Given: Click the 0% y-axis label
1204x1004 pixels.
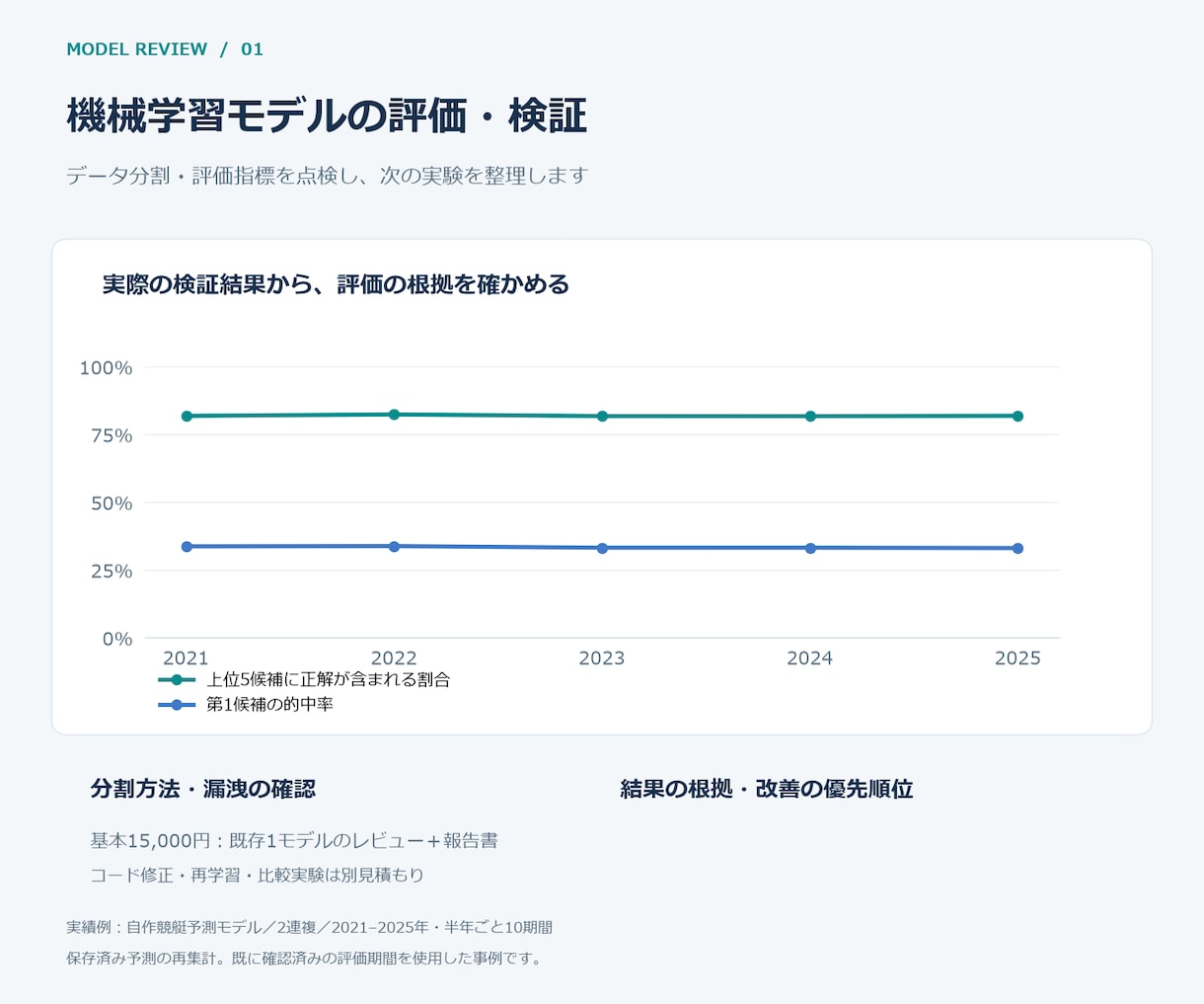Looking at the screenshot, I should (117, 639).
